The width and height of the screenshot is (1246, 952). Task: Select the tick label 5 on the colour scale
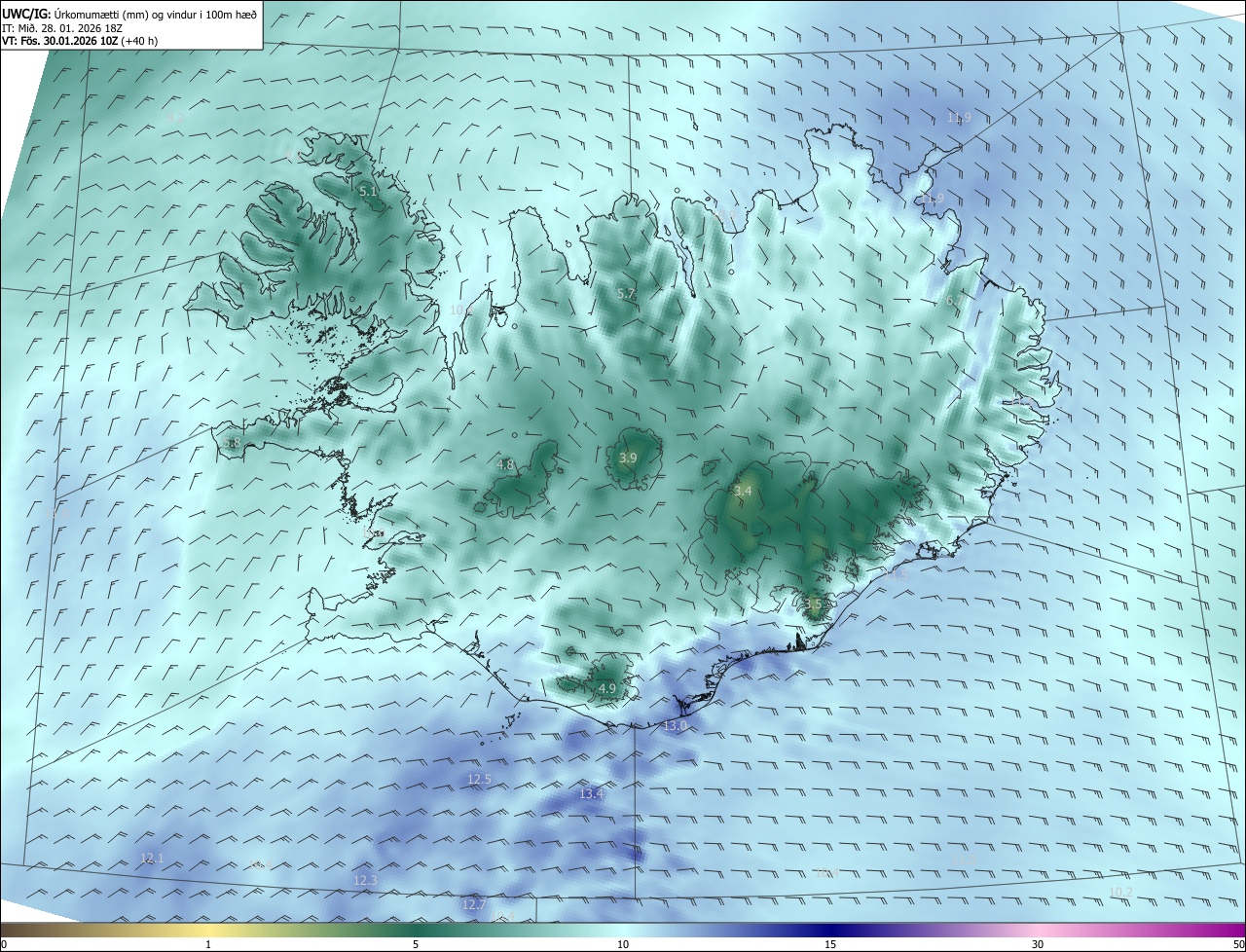[x=416, y=944]
